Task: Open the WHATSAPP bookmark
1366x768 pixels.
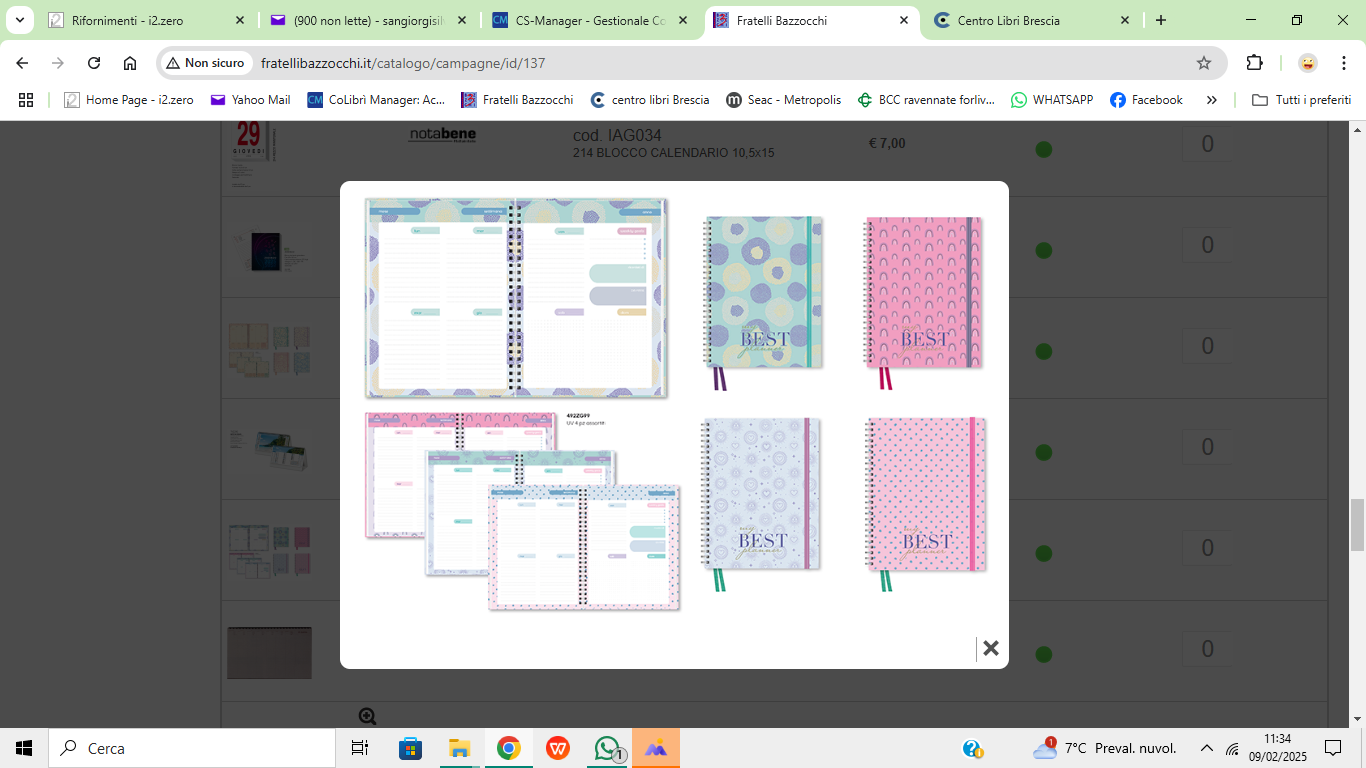Action: [1052, 100]
